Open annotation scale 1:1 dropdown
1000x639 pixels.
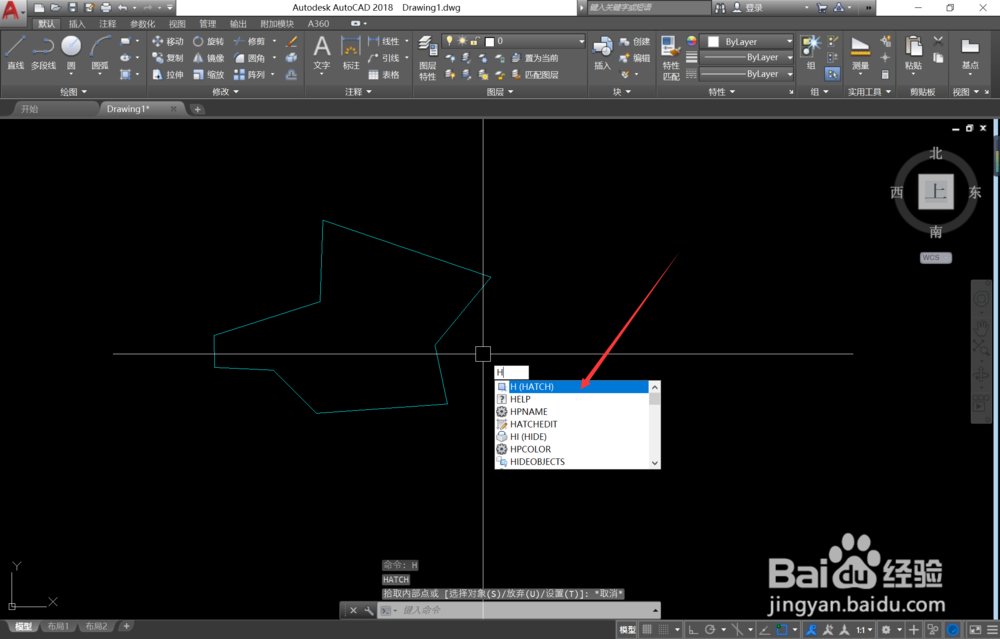(864, 629)
